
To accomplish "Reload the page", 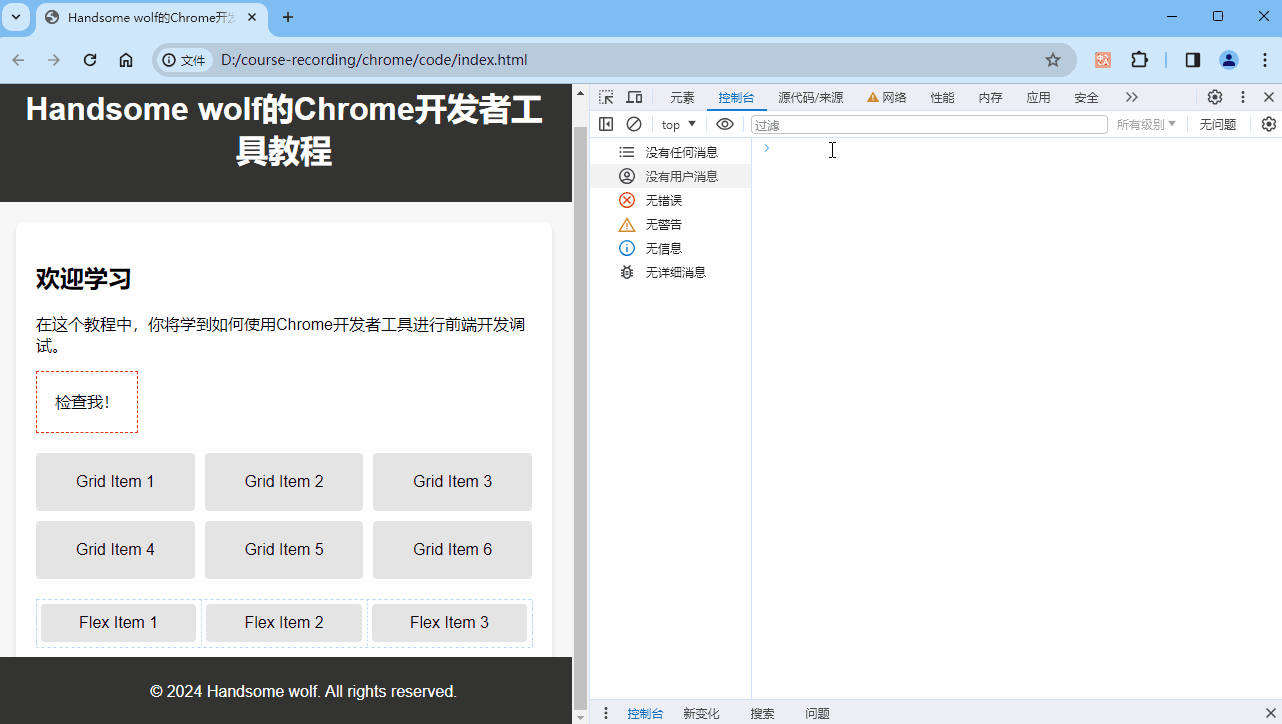I will click(x=90, y=60).
